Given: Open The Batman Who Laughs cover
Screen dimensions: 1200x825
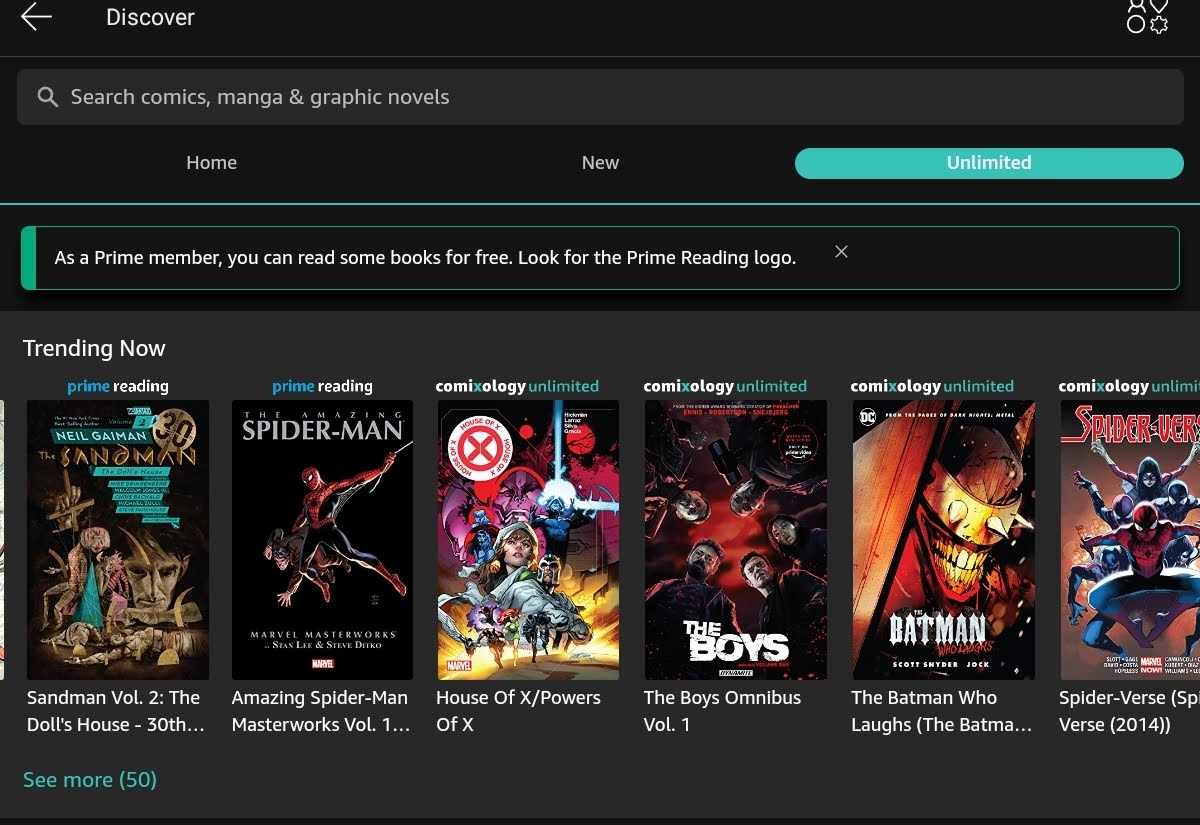Looking at the screenshot, I should (x=943, y=540).
